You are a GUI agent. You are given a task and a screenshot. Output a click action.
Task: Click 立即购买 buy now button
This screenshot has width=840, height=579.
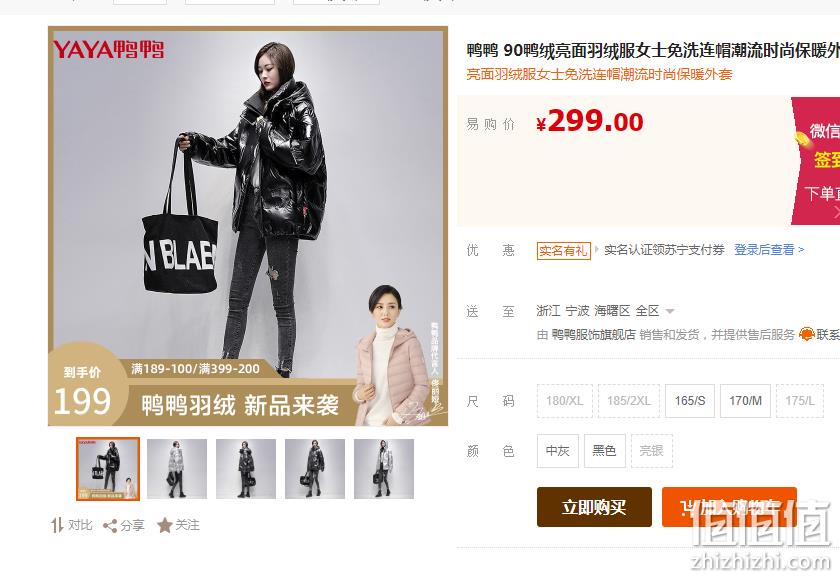pyautogui.click(x=594, y=507)
